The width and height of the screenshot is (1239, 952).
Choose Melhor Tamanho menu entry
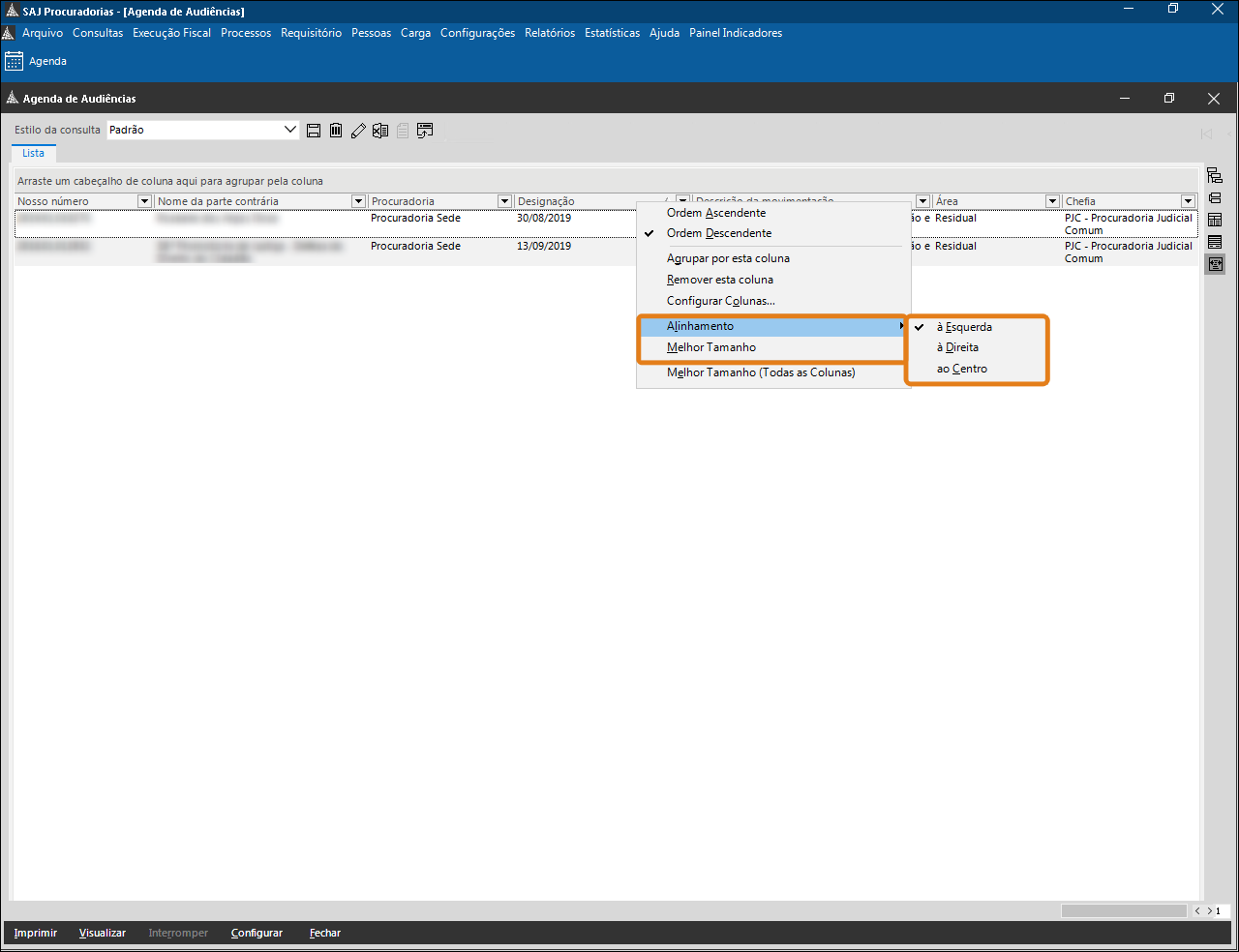pos(711,347)
